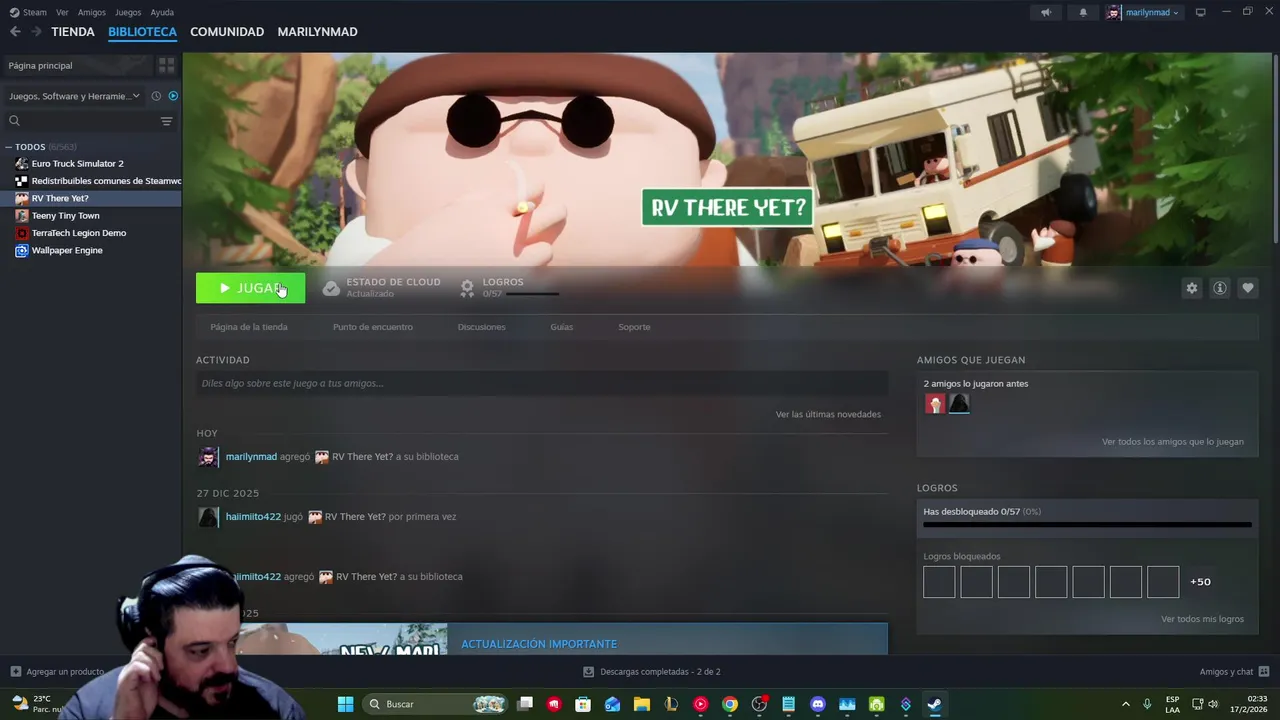The height and width of the screenshot is (720, 1280).
Task: Open Punto de encuentro link
Action: [373, 327]
